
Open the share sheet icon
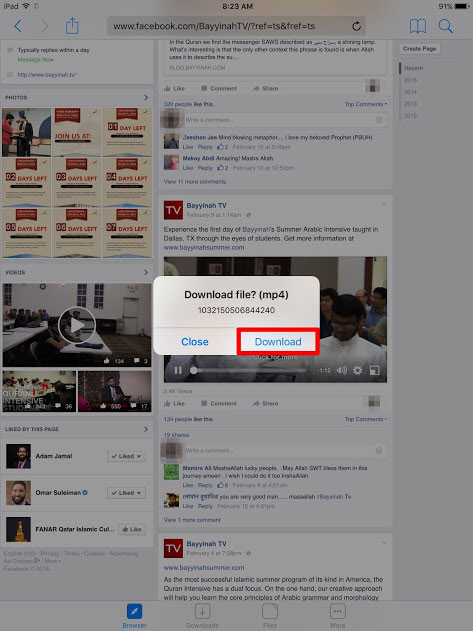tap(72, 26)
